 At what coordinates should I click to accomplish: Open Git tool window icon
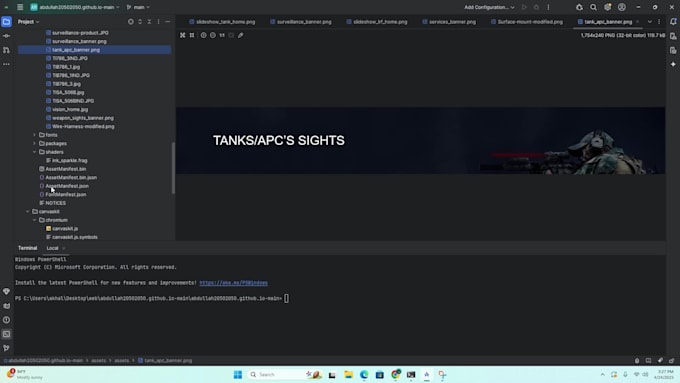click(x=7, y=348)
